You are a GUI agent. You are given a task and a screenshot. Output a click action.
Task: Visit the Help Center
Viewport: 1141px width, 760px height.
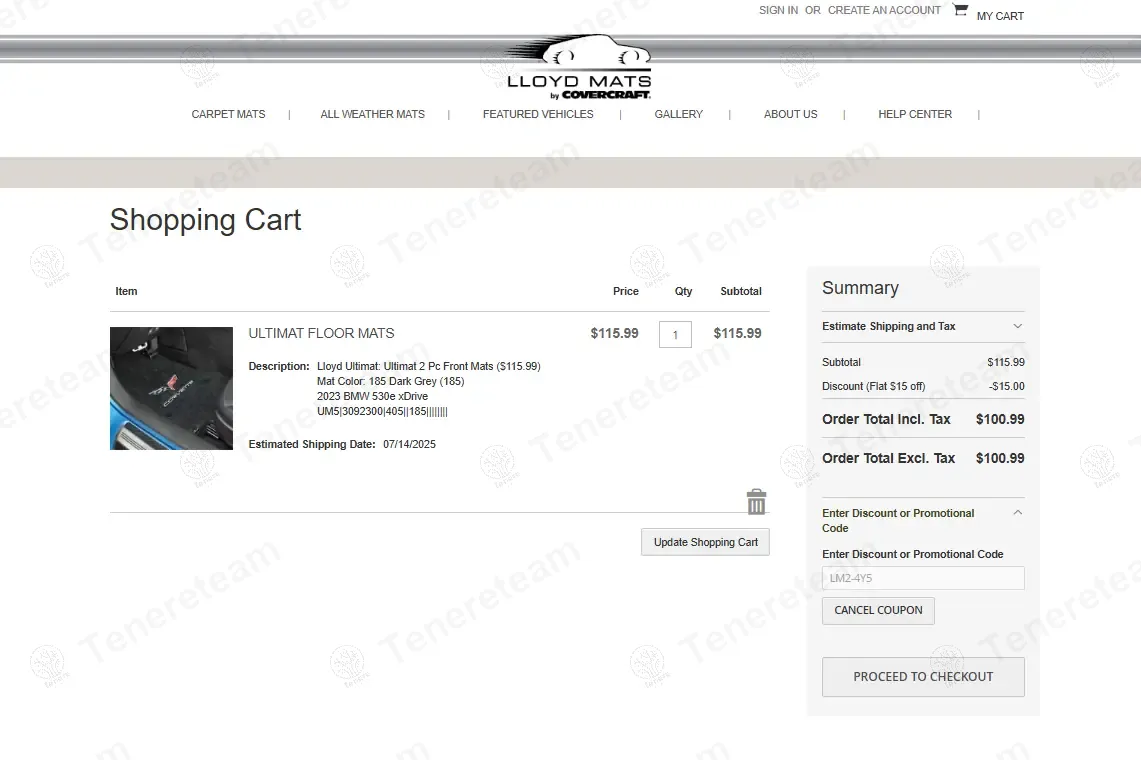(914, 114)
